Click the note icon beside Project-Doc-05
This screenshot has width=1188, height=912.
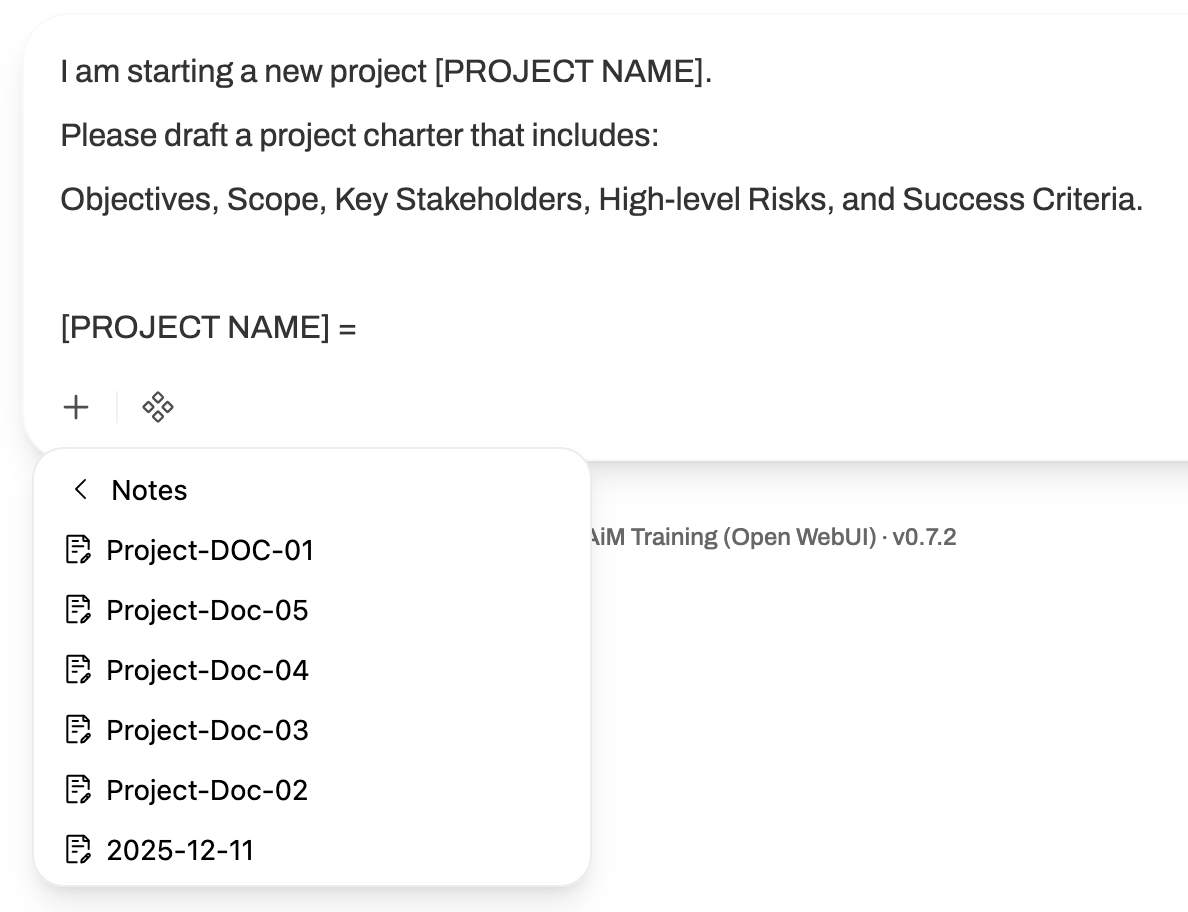tap(80, 610)
